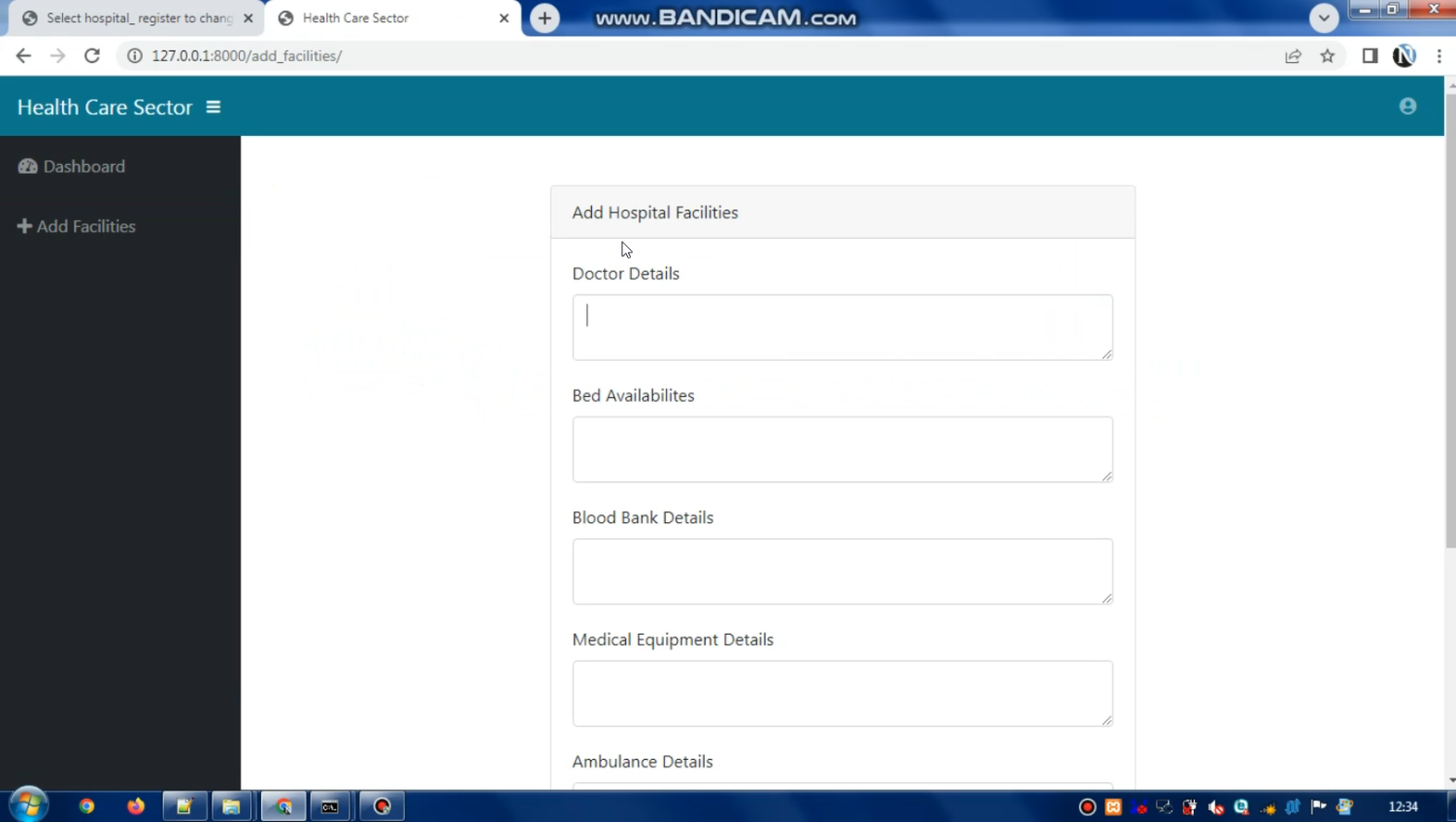The width and height of the screenshot is (1456, 822).
Task: Grab the Medical Equipment Details resize handle
Action: pos(1107,720)
